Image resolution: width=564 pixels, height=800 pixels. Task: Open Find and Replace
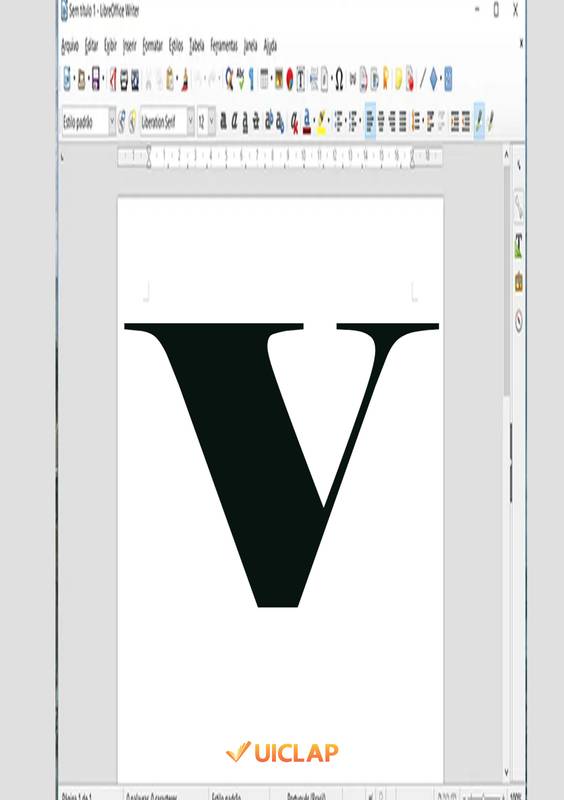(x=229, y=80)
